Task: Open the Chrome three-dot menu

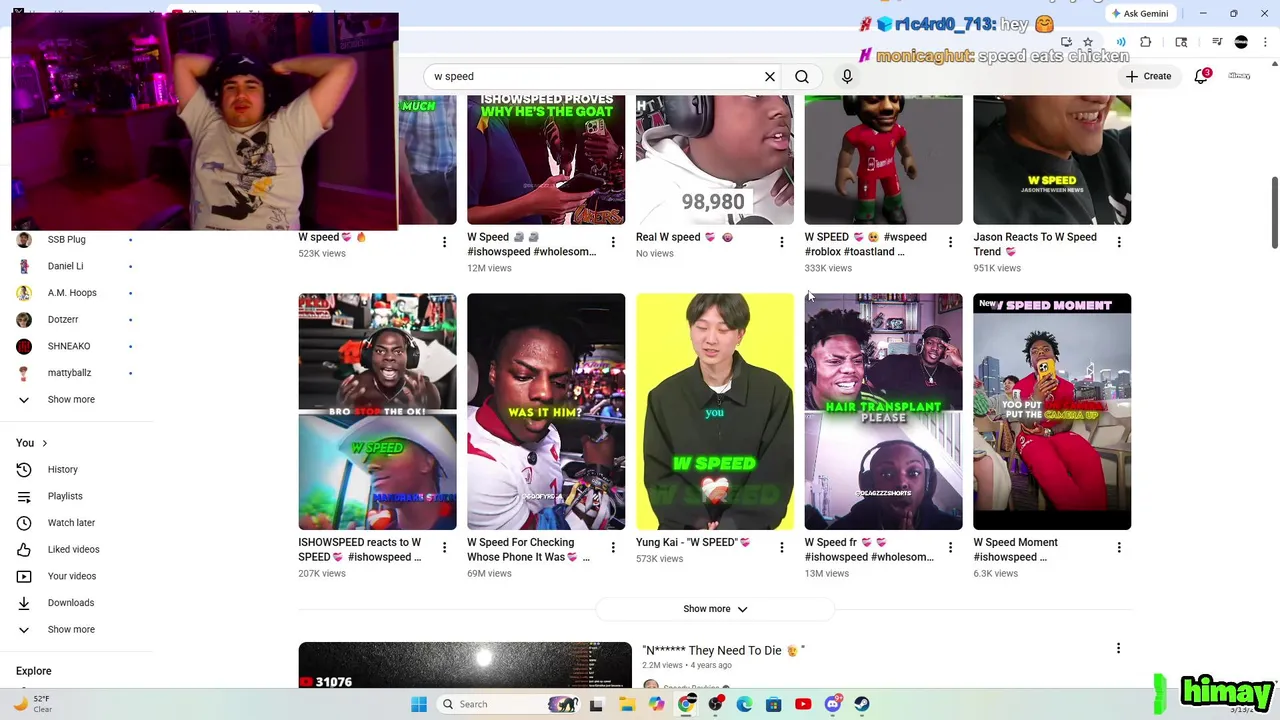Action: click(x=1264, y=42)
